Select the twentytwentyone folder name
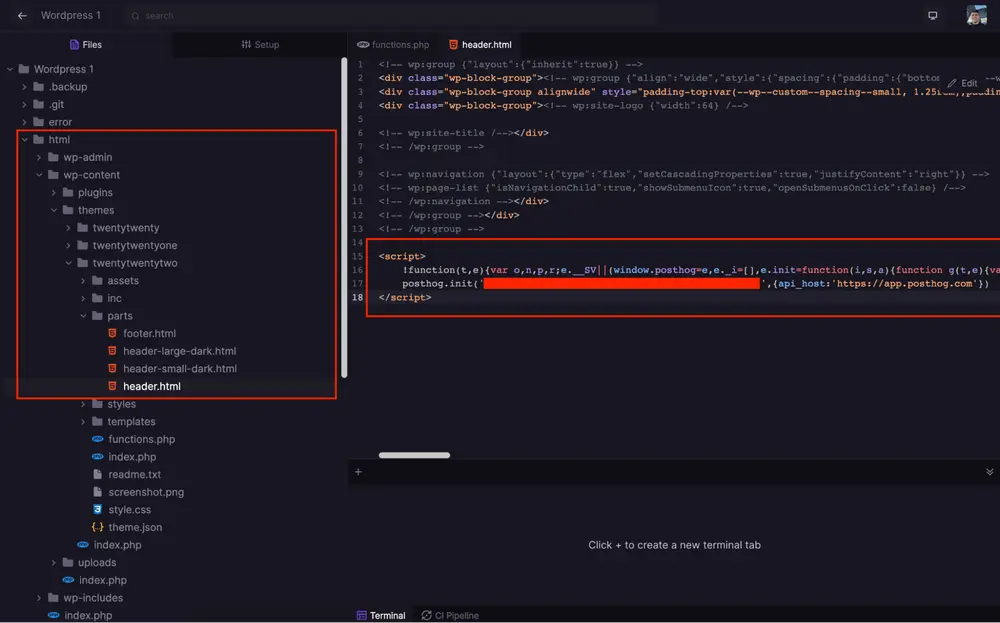Screen dimensions: 1000x623 (135, 245)
